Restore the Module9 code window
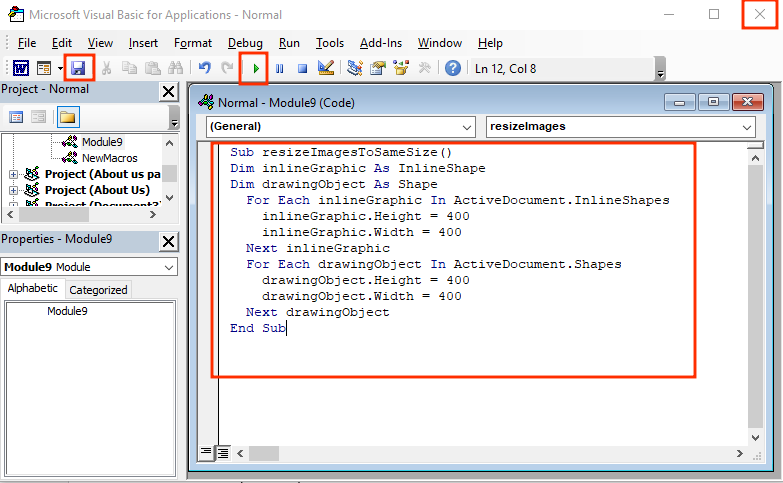783x483 pixels. point(713,102)
